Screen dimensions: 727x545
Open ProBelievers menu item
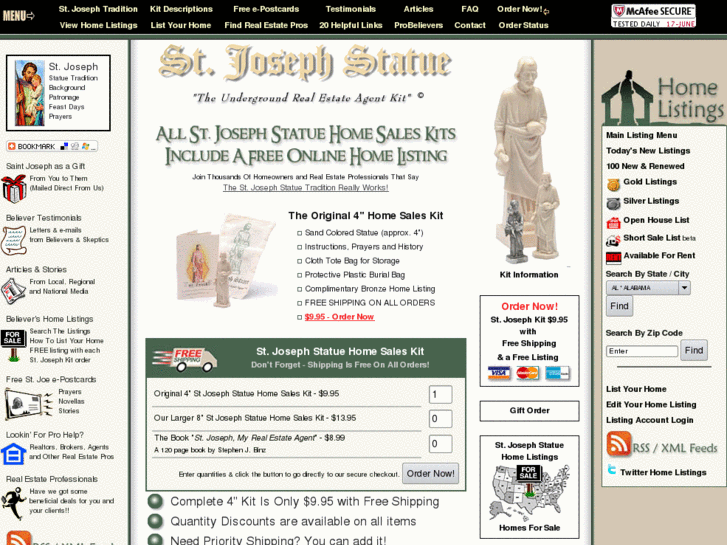[x=418, y=25]
